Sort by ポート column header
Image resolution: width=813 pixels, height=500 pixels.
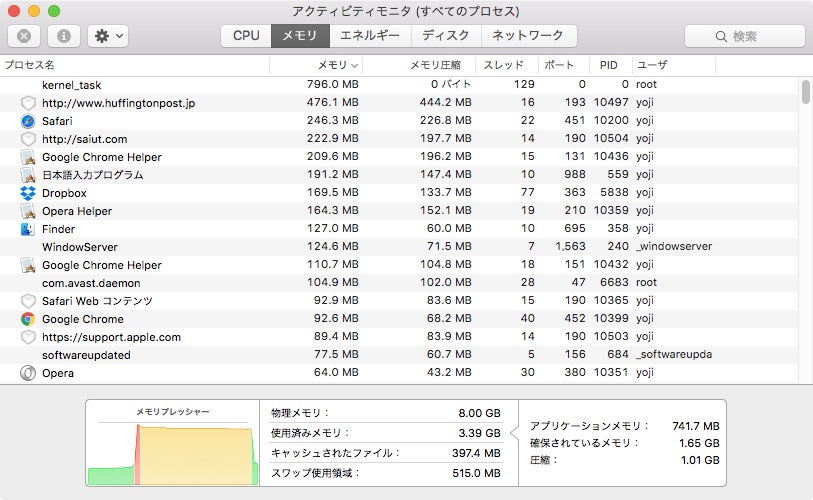pyautogui.click(x=564, y=65)
